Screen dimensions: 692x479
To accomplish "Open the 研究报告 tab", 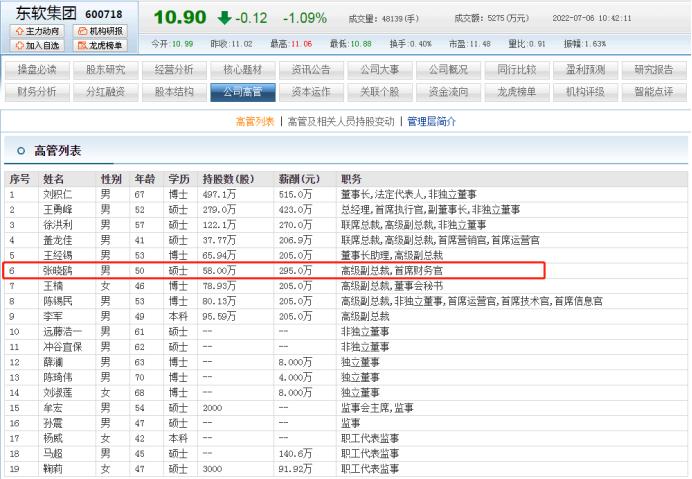I will point(654,70).
